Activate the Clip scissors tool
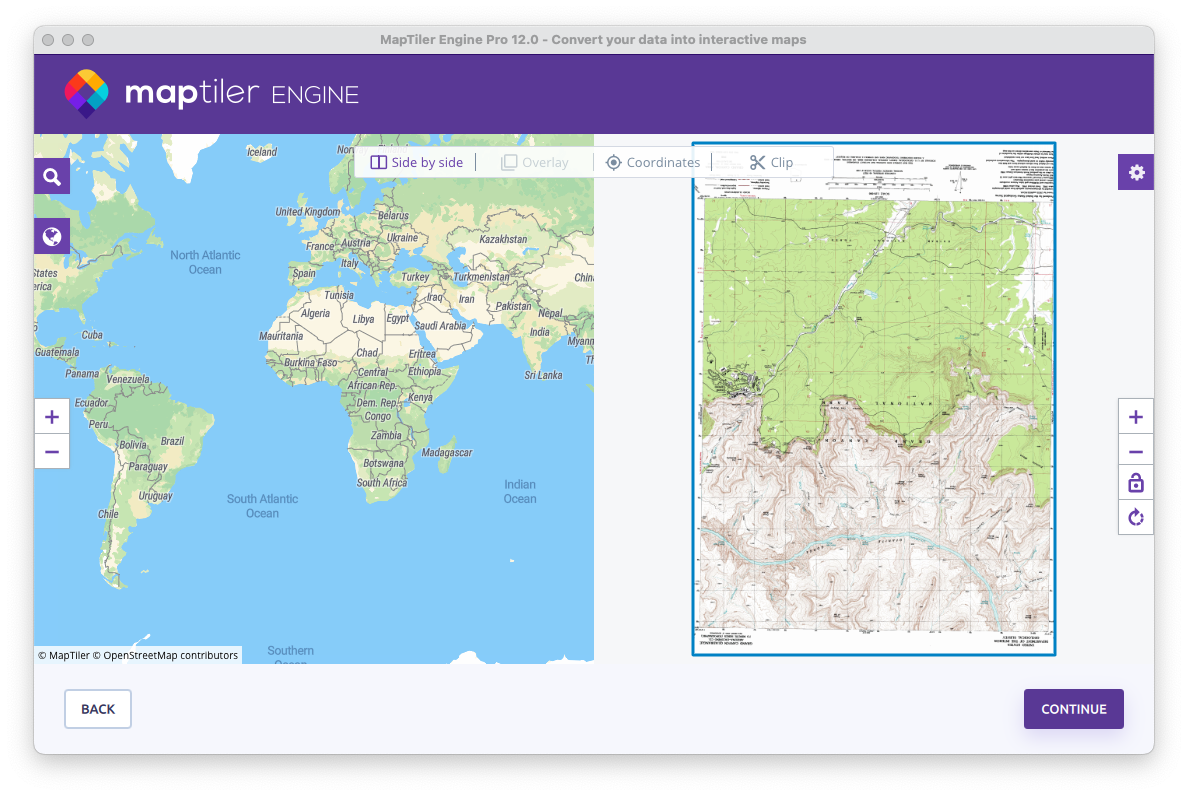This screenshot has width=1188, height=796. (x=771, y=162)
